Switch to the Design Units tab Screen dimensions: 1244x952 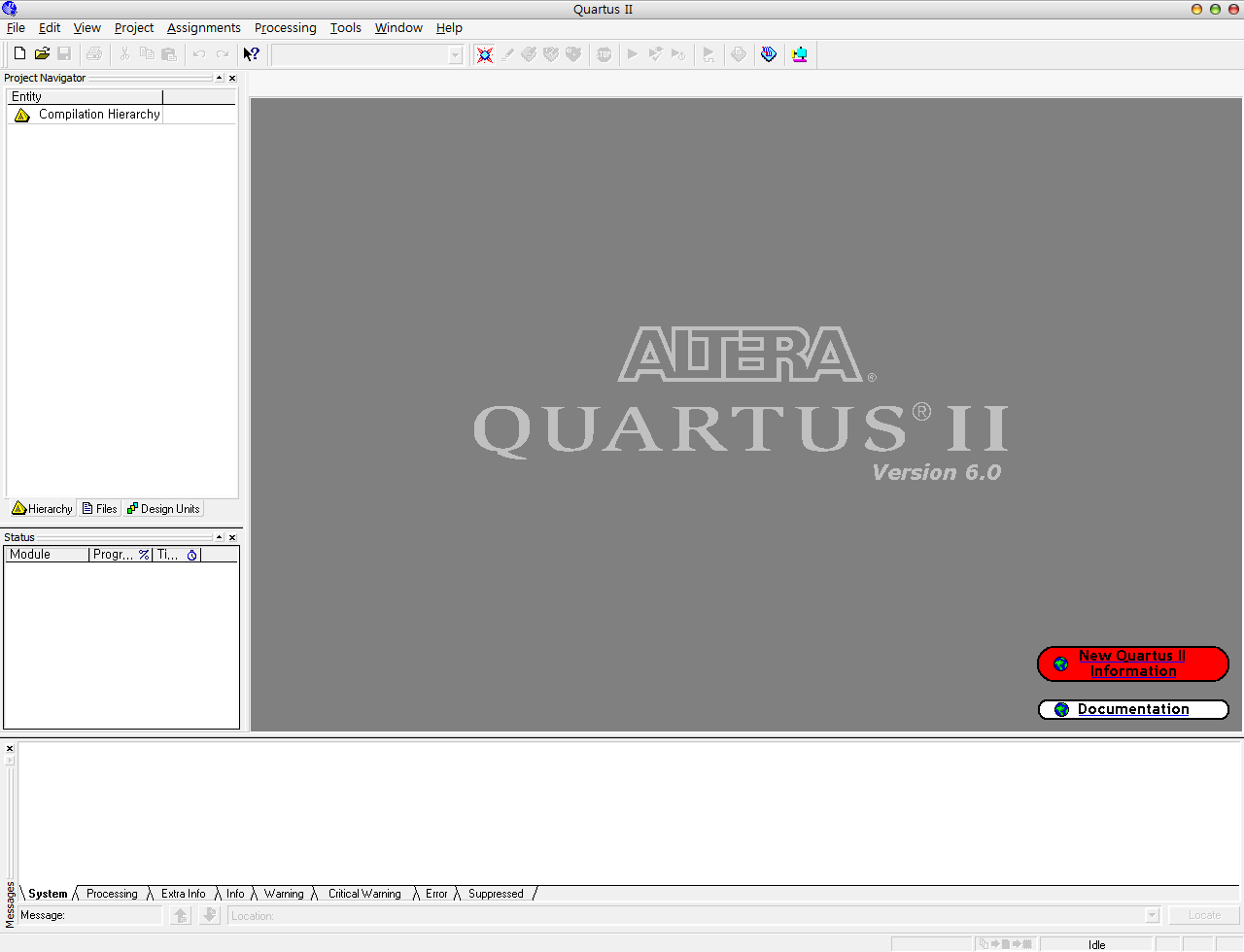pyautogui.click(x=163, y=509)
